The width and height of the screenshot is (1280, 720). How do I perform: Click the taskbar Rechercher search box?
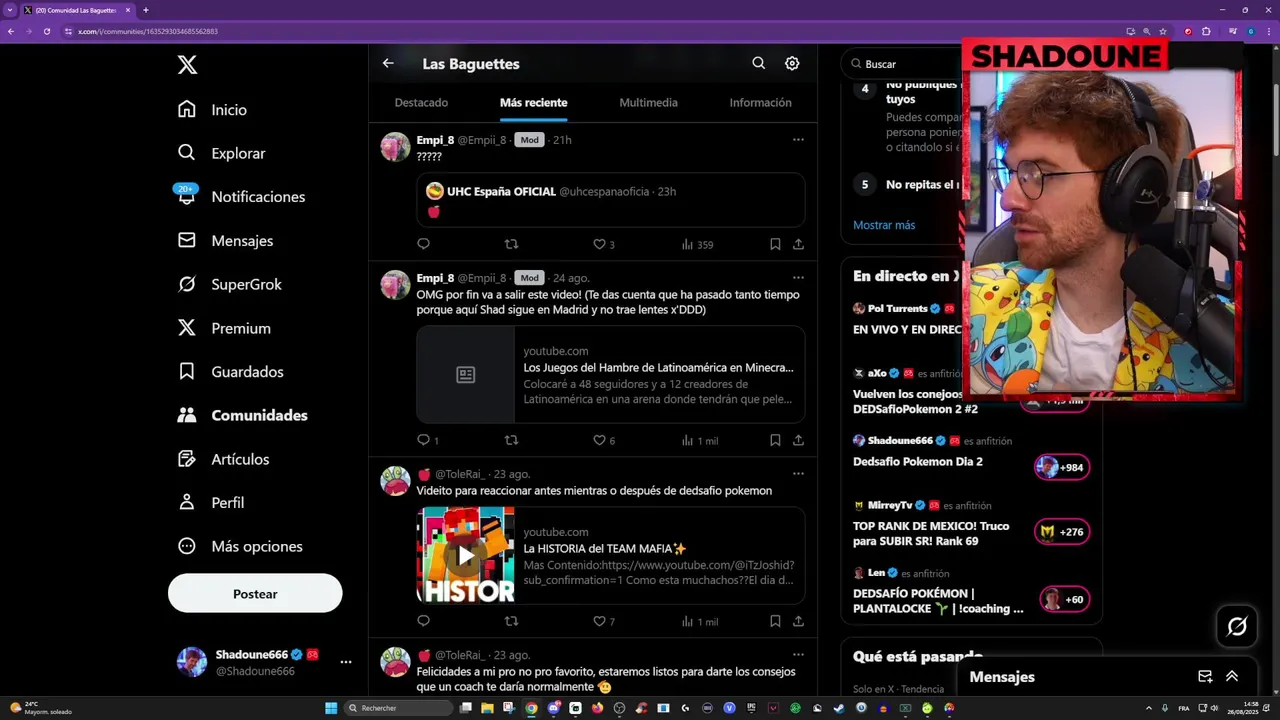tap(399, 708)
